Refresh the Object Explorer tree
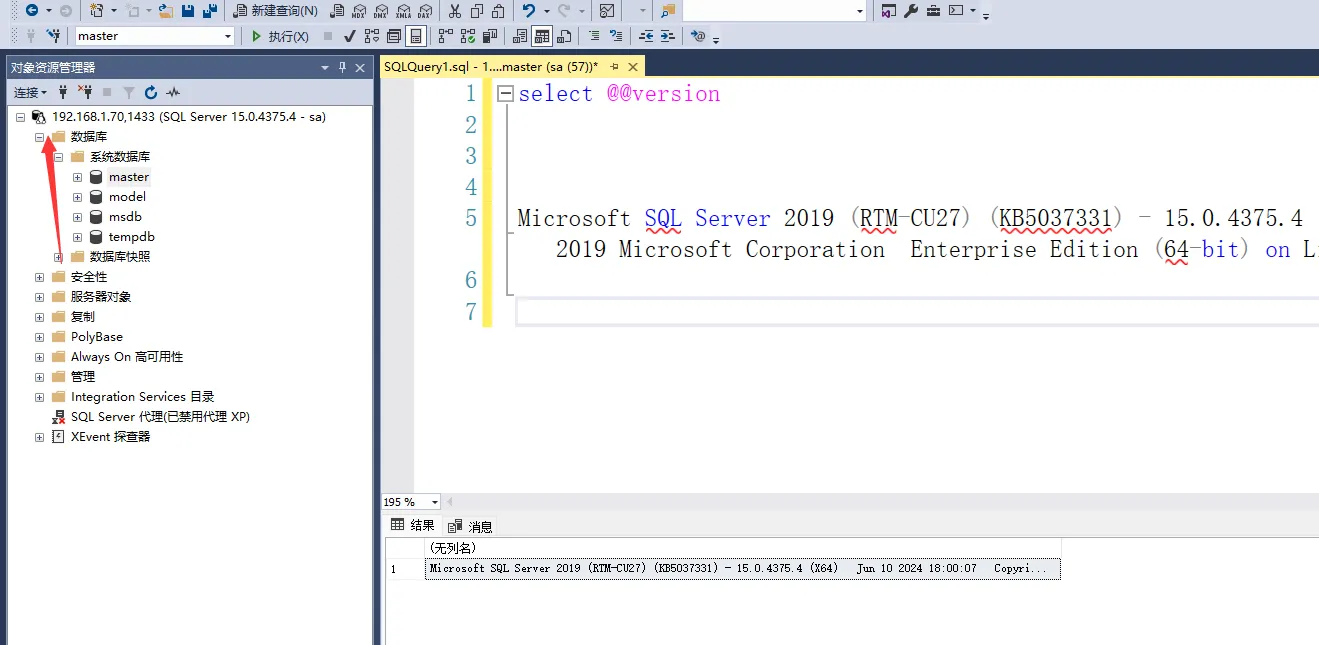This screenshot has height=645, width=1319. pos(151,92)
